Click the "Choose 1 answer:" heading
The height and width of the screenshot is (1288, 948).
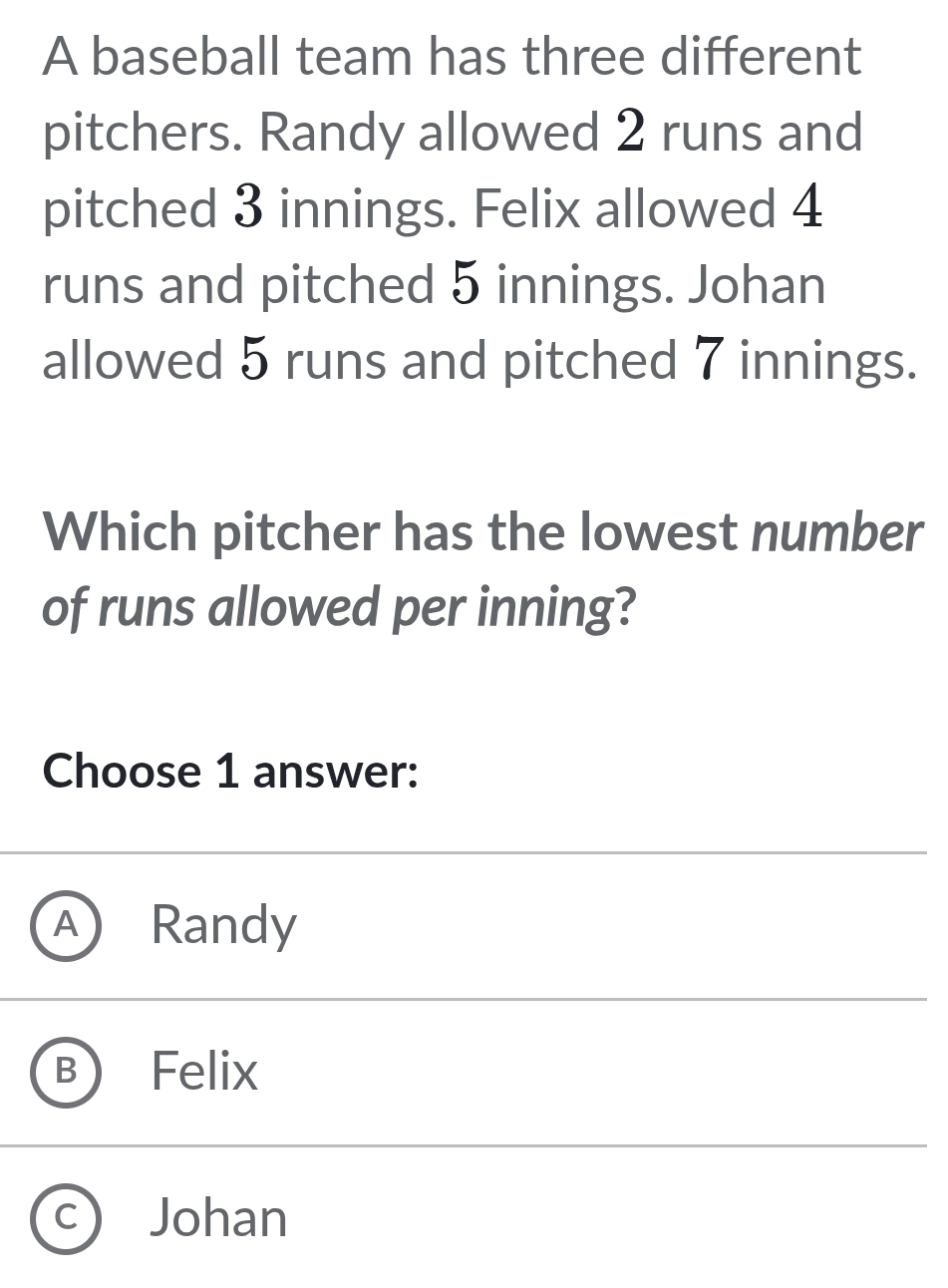point(230,771)
